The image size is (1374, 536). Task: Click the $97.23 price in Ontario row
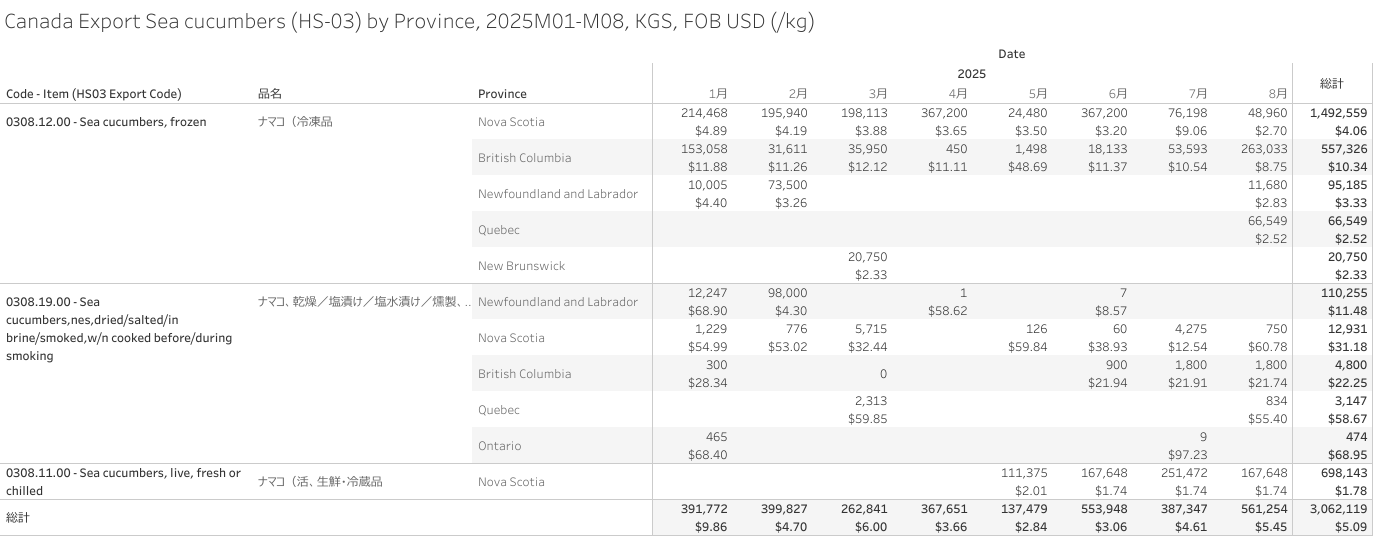[x=1187, y=455]
